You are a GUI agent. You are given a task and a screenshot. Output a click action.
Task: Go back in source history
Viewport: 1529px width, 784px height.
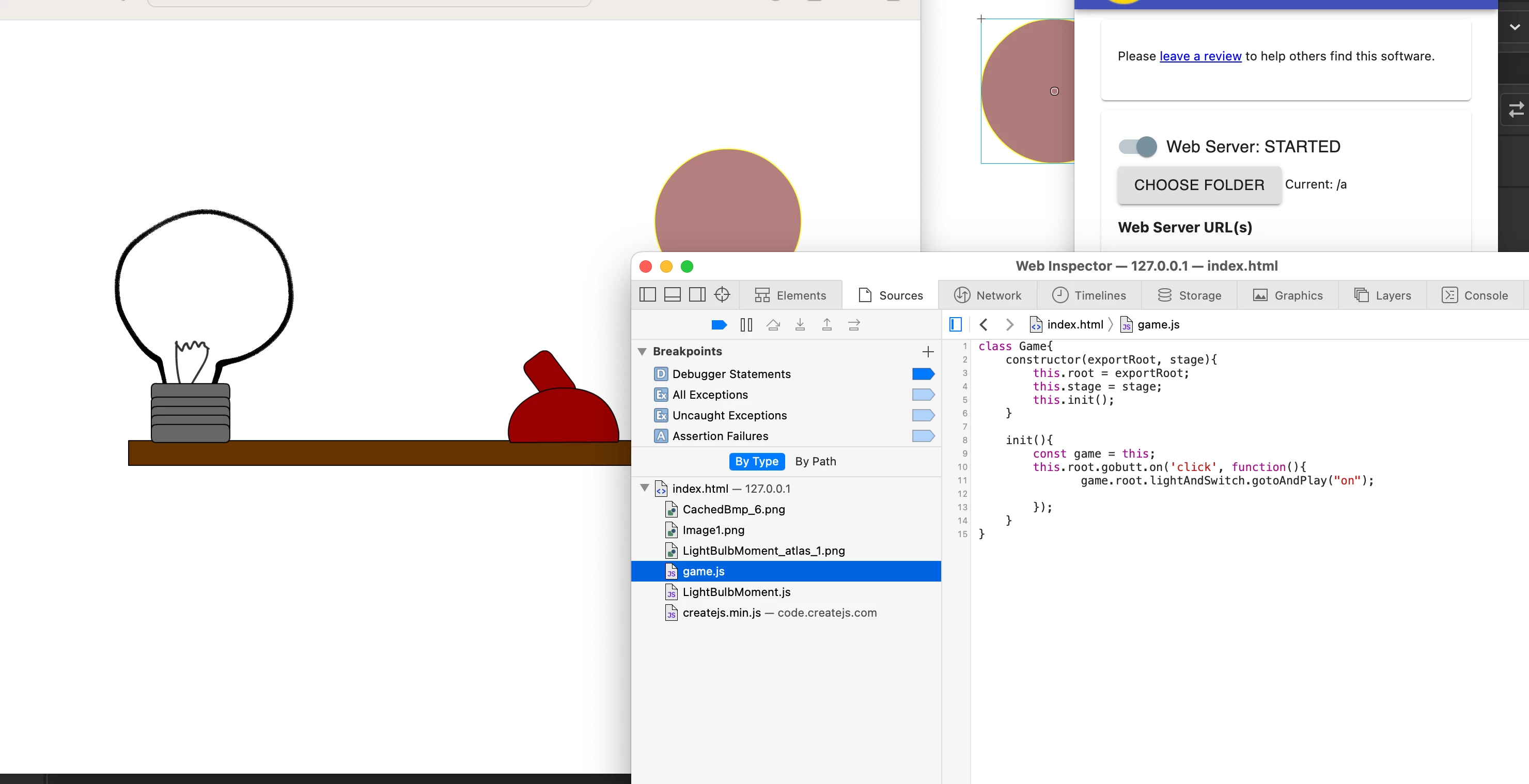[x=984, y=325]
